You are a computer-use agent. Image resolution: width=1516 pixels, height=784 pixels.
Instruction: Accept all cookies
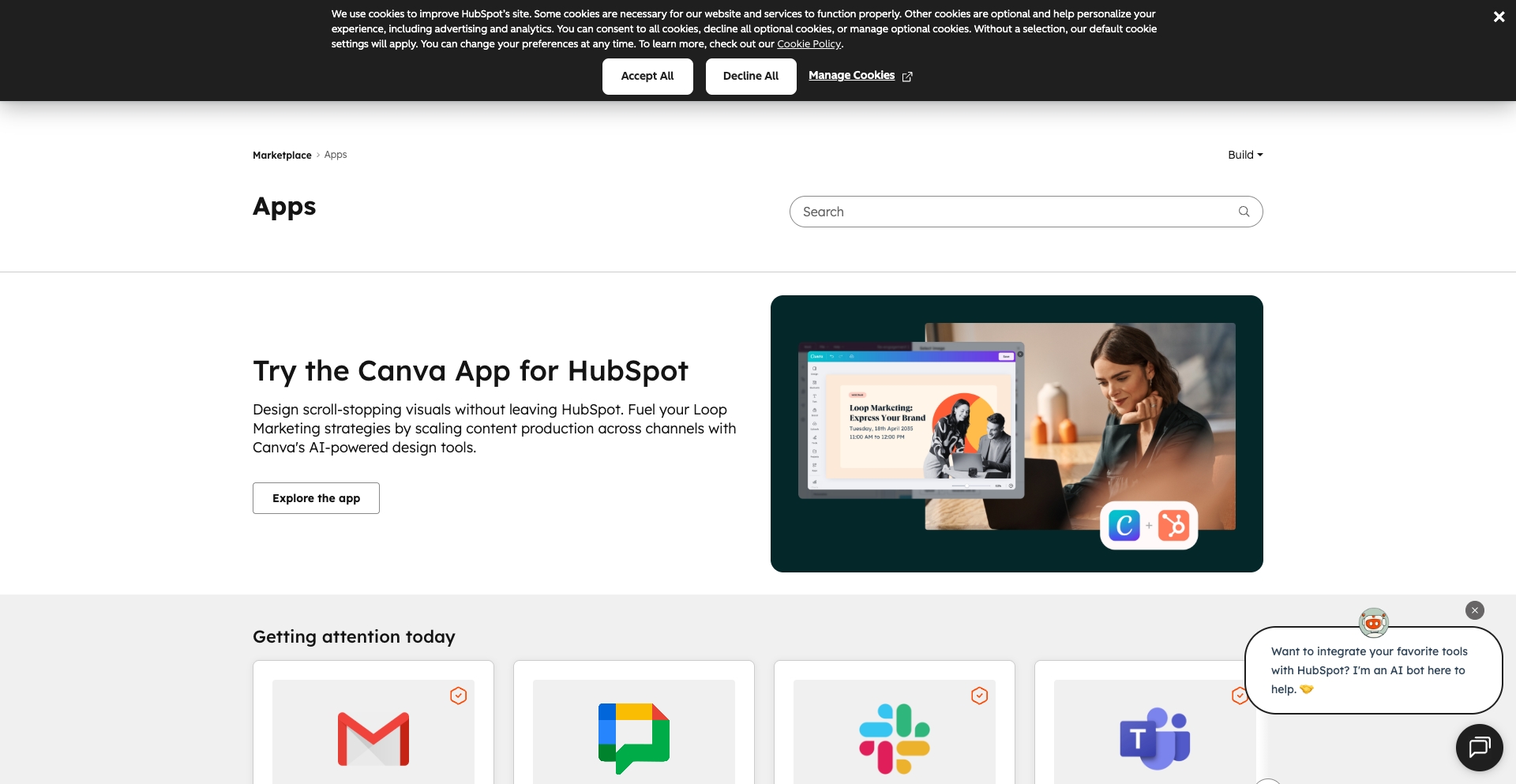(x=647, y=76)
